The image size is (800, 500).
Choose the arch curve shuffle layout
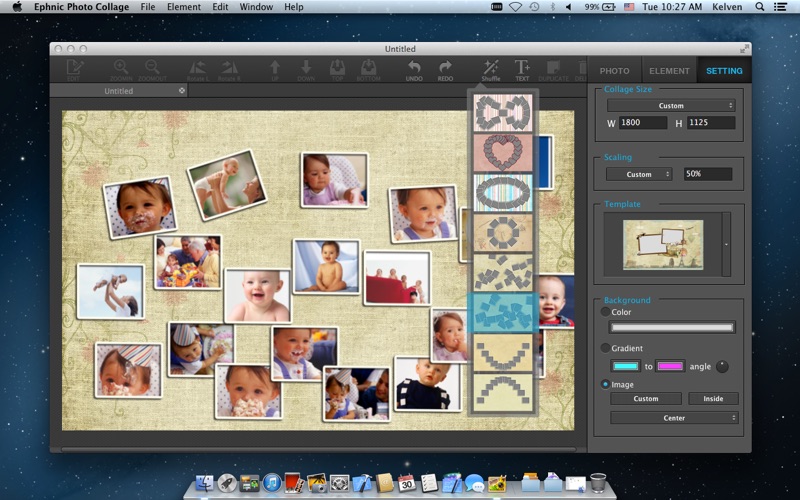pyautogui.click(x=503, y=392)
